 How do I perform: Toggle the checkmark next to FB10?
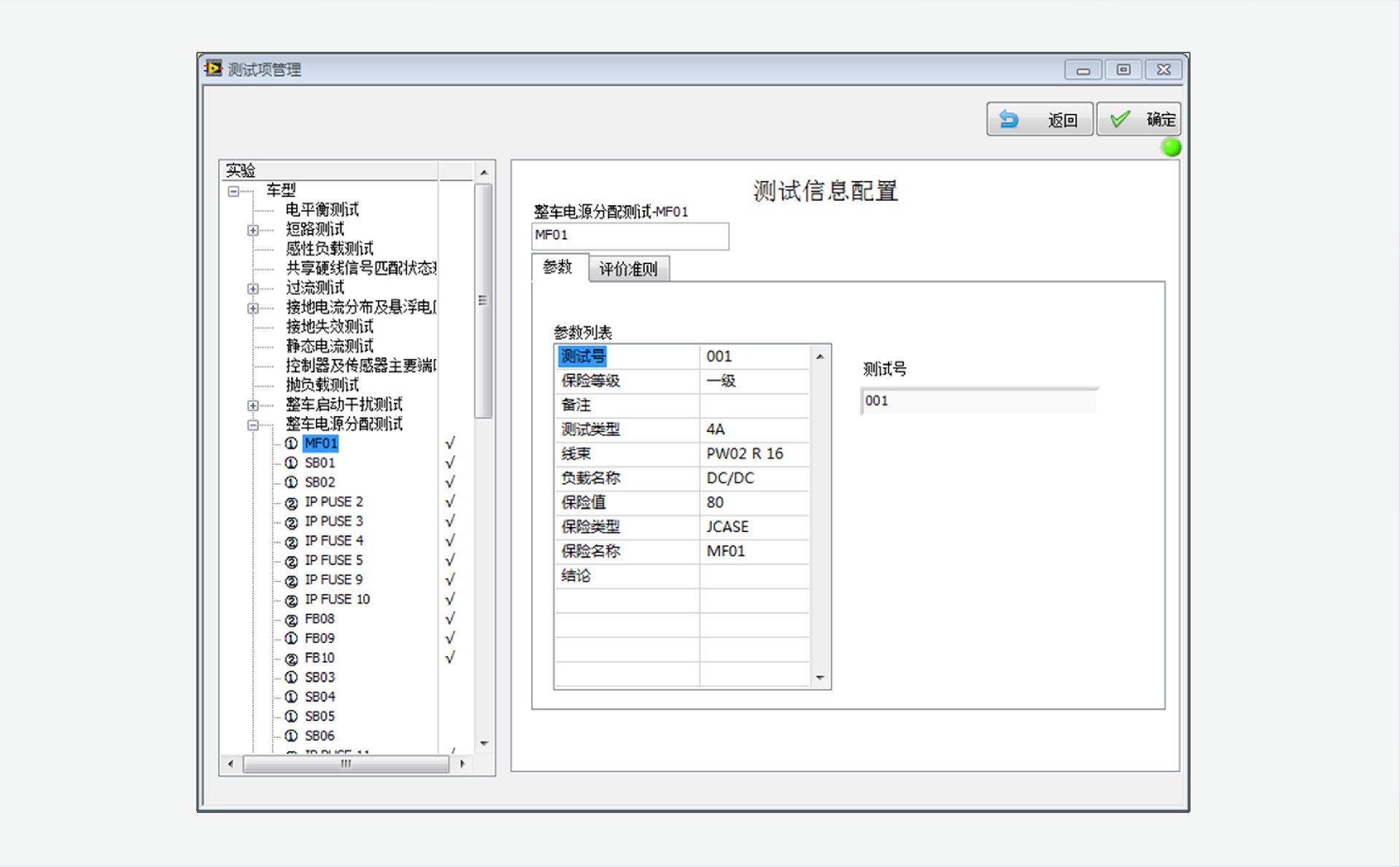[x=450, y=658]
